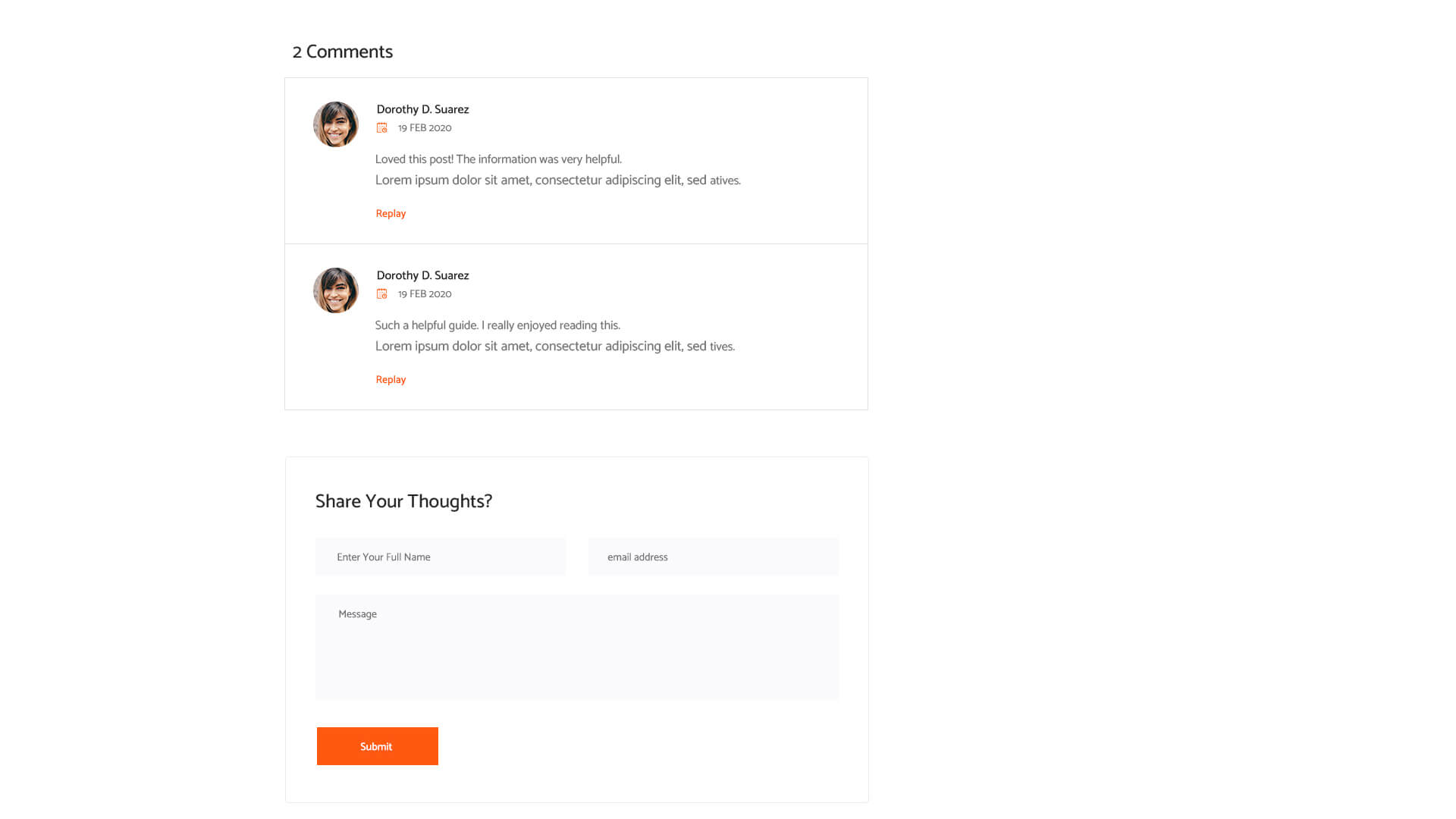The width and height of the screenshot is (1456, 819).
Task: Click Replay under the first comment
Action: tap(391, 214)
